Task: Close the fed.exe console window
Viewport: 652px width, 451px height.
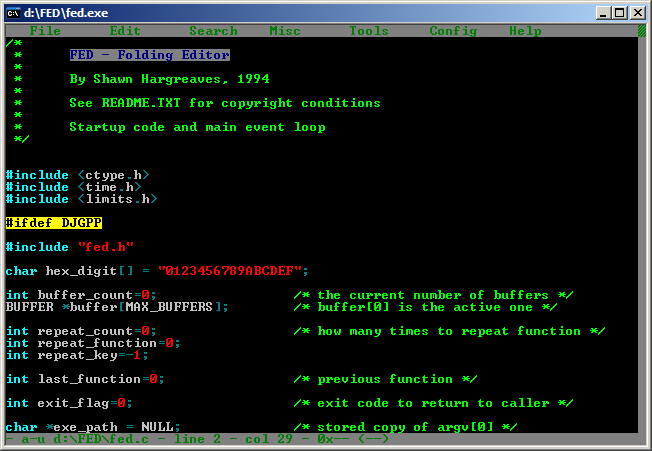Action: pyautogui.click(x=638, y=12)
